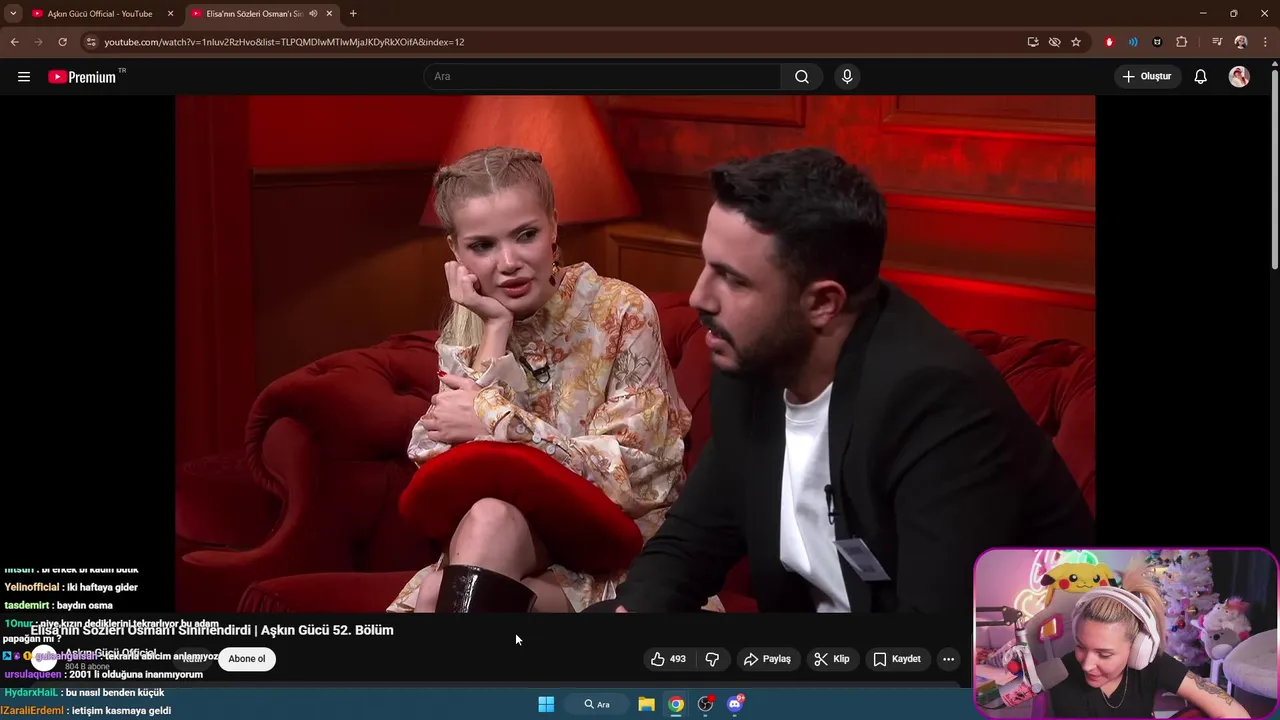This screenshot has width=1280, height=720.
Task: Click chat message from tasdemirt
Action: point(58,605)
